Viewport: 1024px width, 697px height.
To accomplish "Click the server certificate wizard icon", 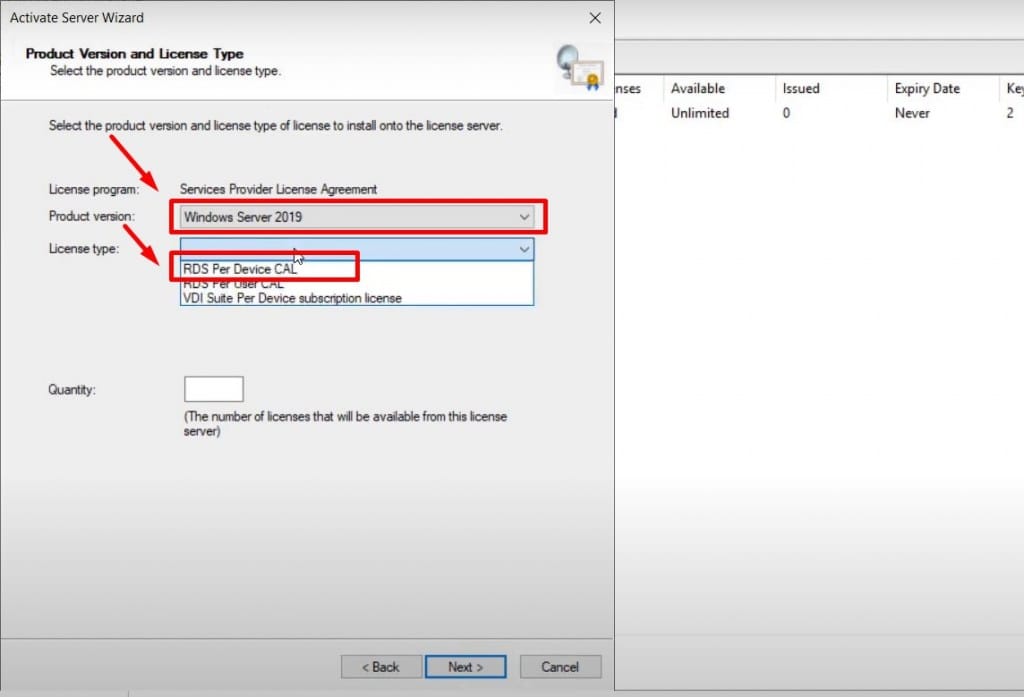I will (580, 68).
